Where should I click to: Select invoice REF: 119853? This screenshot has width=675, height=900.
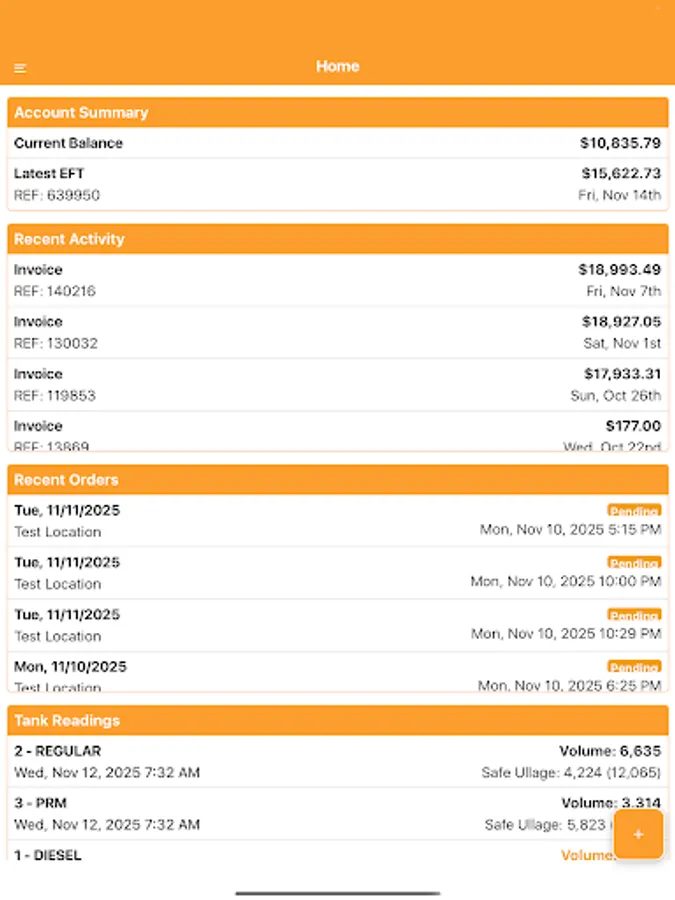click(x=337, y=384)
